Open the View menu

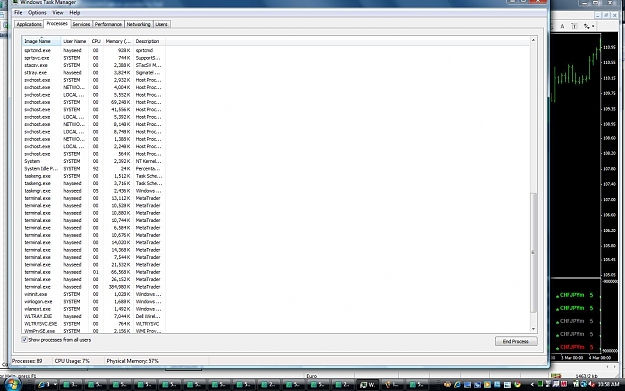[x=58, y=13]
